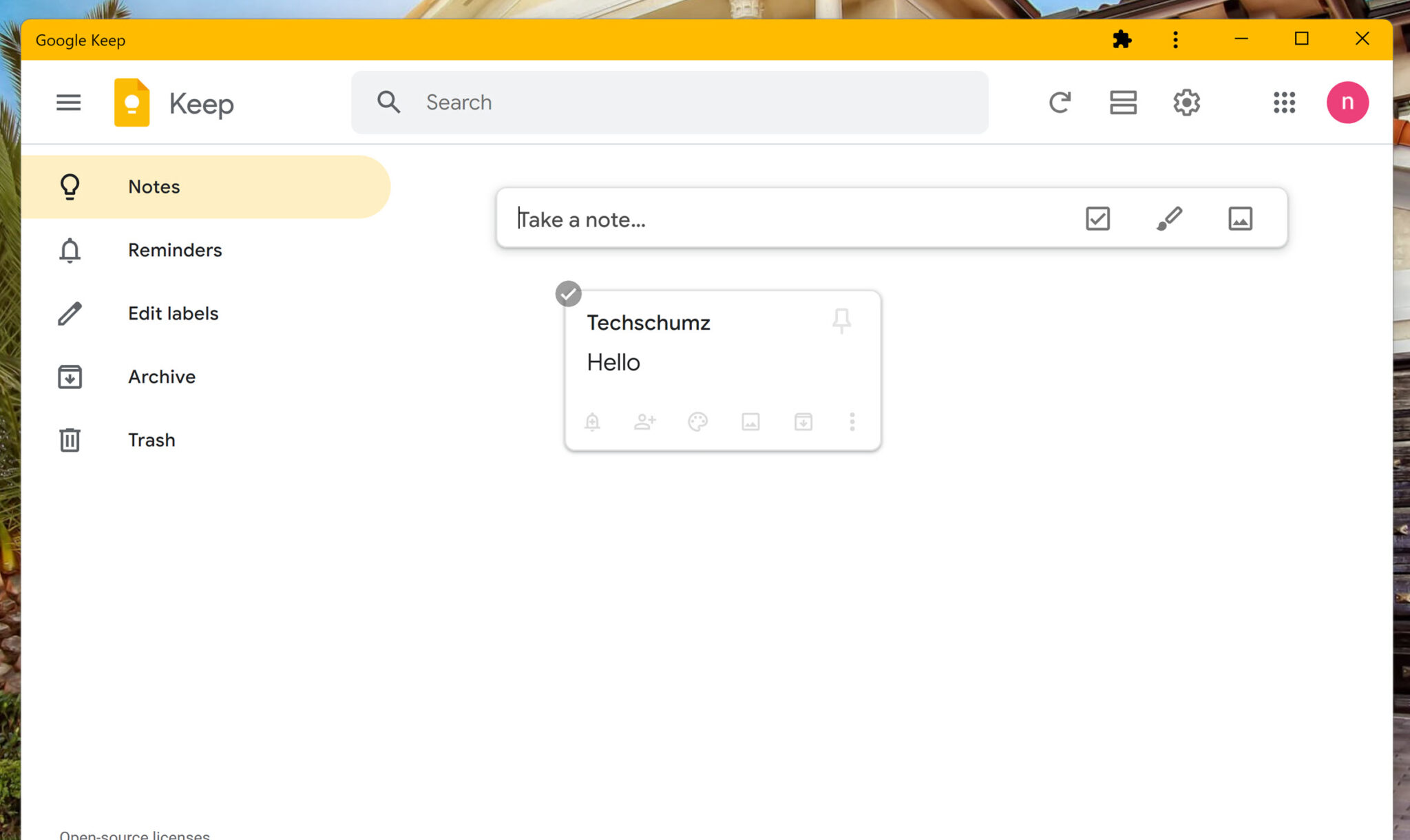1410x840 pixels.
Task: Add an image to the Techschumz note
Action: pyautogui.click(x=750, y=422)
